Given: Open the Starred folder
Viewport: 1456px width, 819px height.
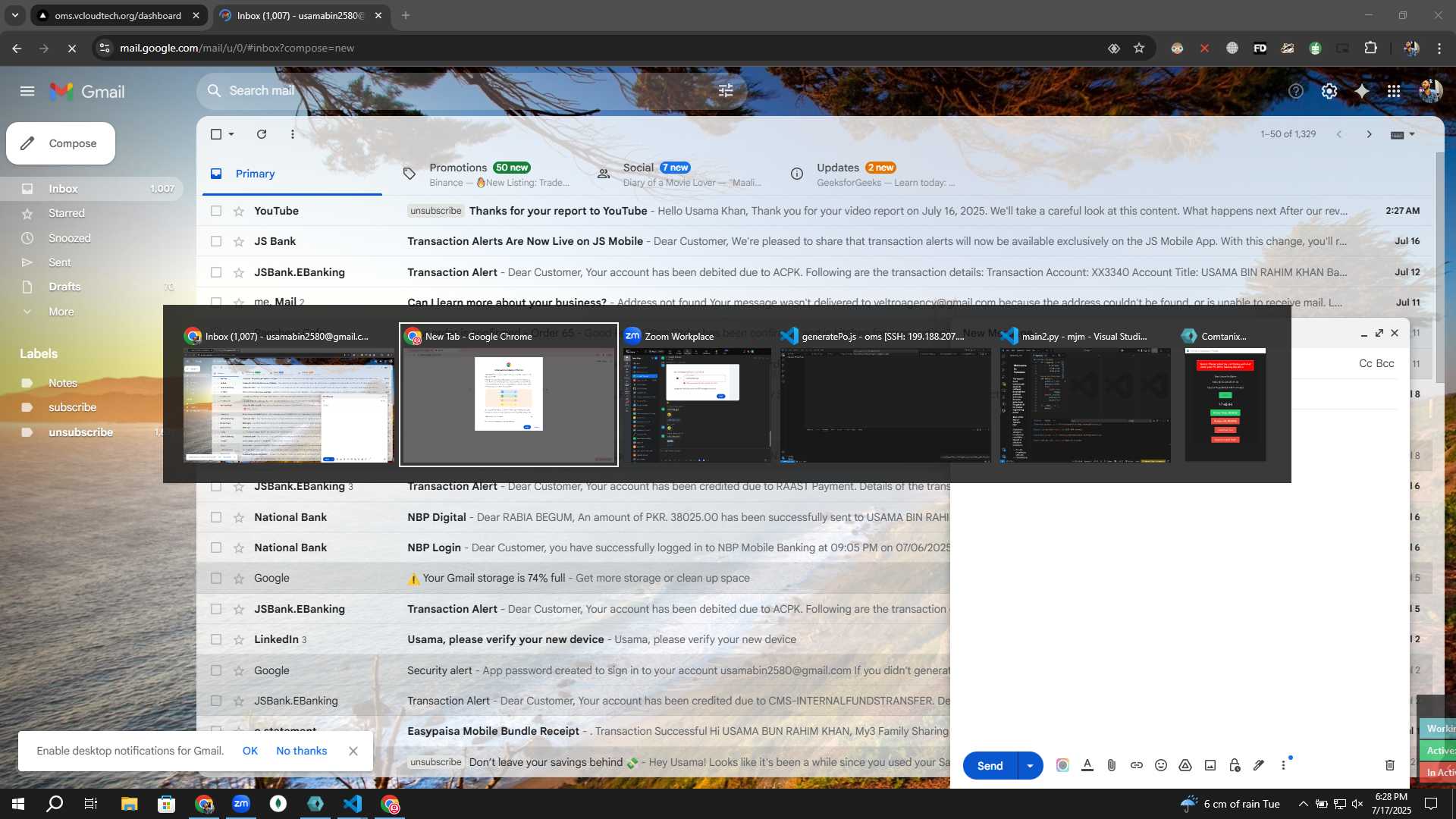Looking at the screenshot, I should (x=67, y=213).
